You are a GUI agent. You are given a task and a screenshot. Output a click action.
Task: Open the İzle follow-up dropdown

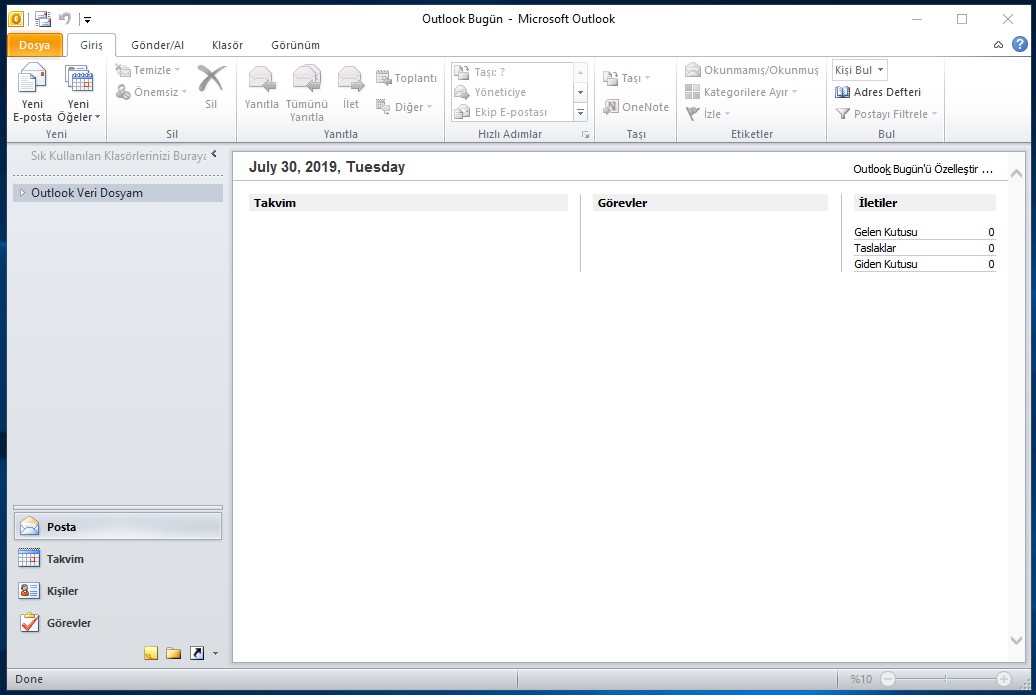click(x=708, y=114)
